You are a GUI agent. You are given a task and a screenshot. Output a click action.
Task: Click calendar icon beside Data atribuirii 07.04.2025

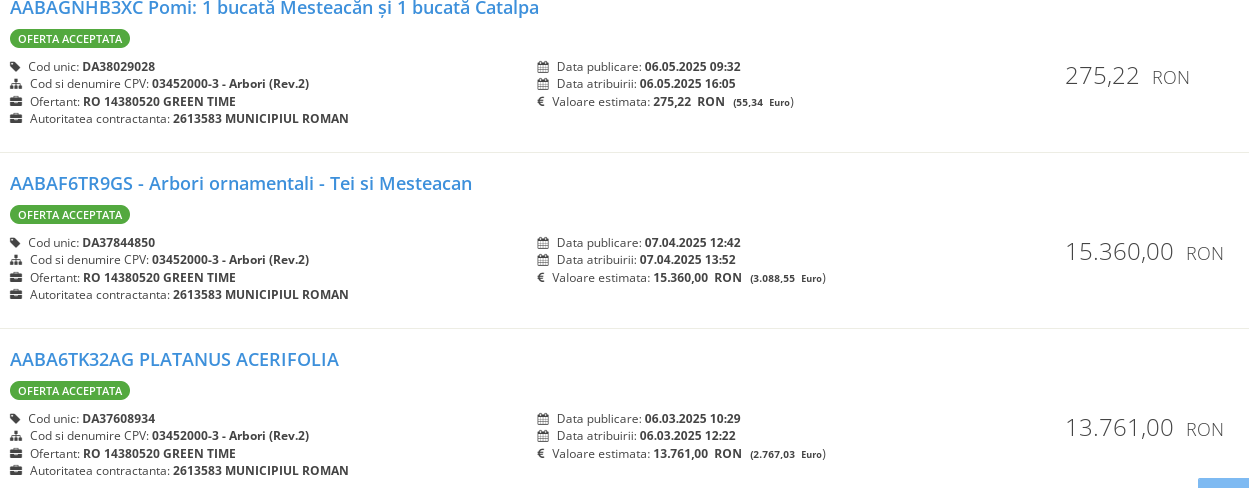(x=543, y=260)
